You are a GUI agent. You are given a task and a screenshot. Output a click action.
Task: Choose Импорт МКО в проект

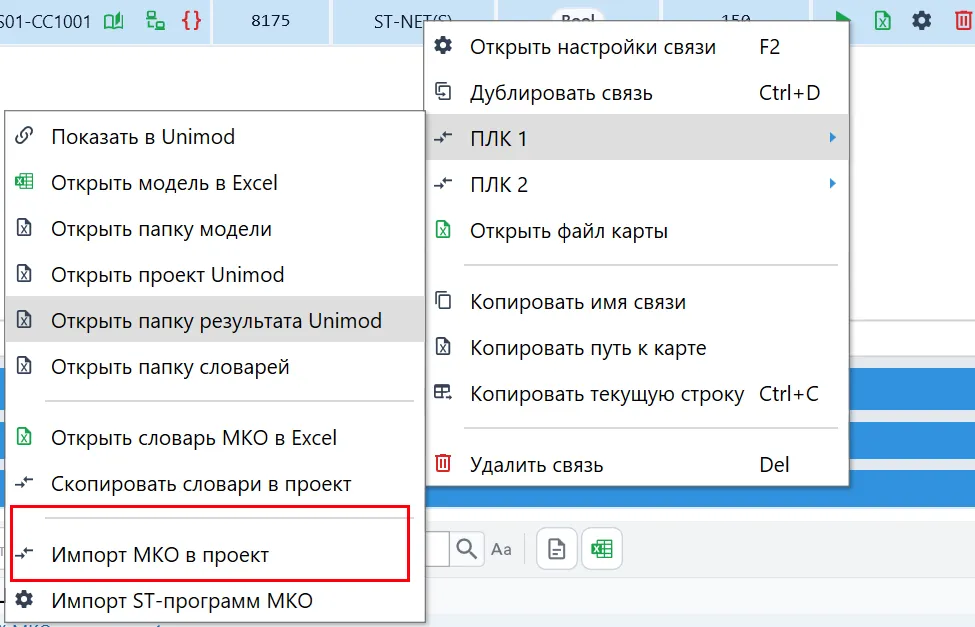215,554
